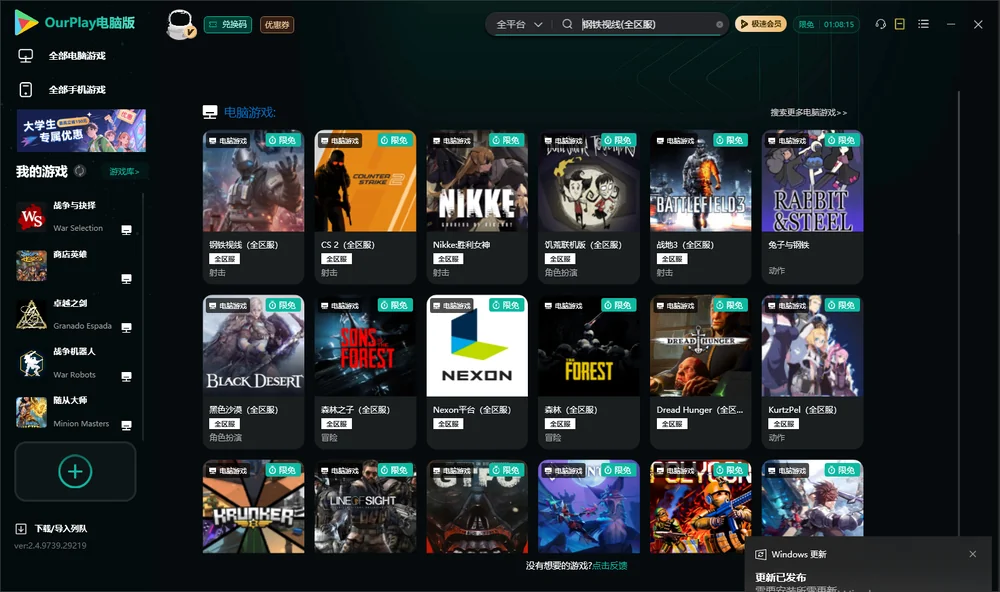Click the 兑换码 redeem code button
This screenshot has width=1000, height=592.
[228, 24]
